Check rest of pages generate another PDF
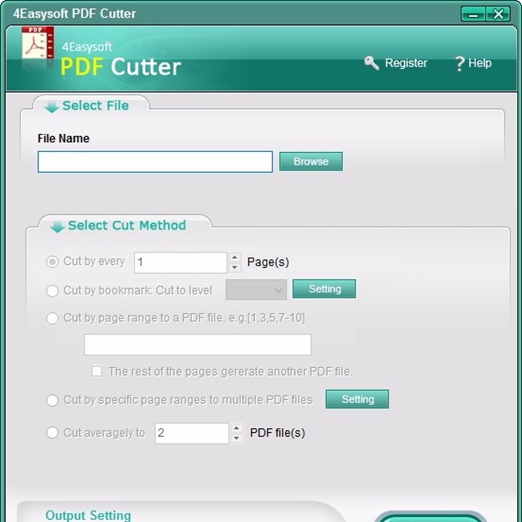Image resolution: width=522 pixels, height=522 pixels. 97,371
